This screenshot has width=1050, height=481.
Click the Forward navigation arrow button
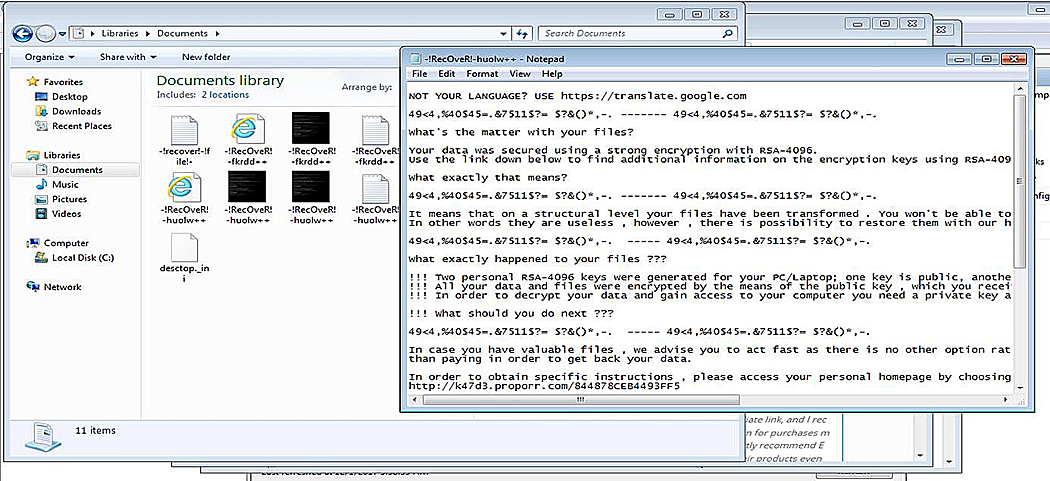(46, 33)
